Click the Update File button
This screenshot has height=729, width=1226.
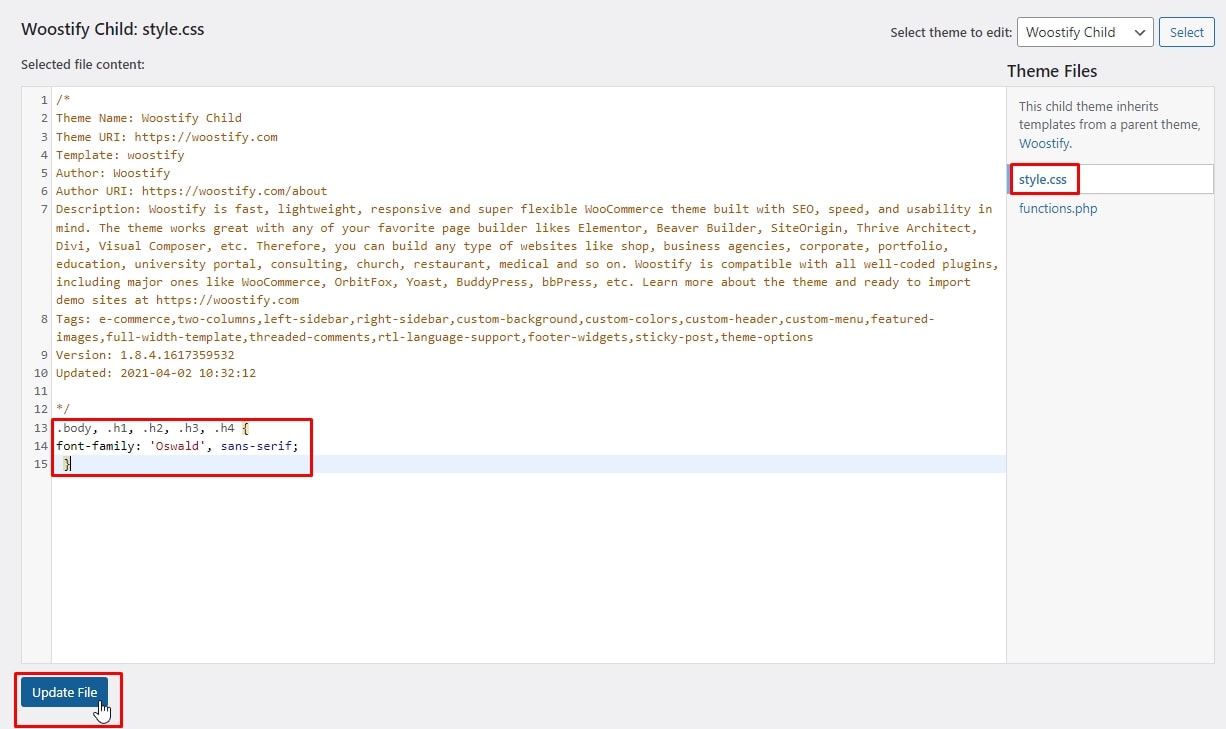[64, 692]
